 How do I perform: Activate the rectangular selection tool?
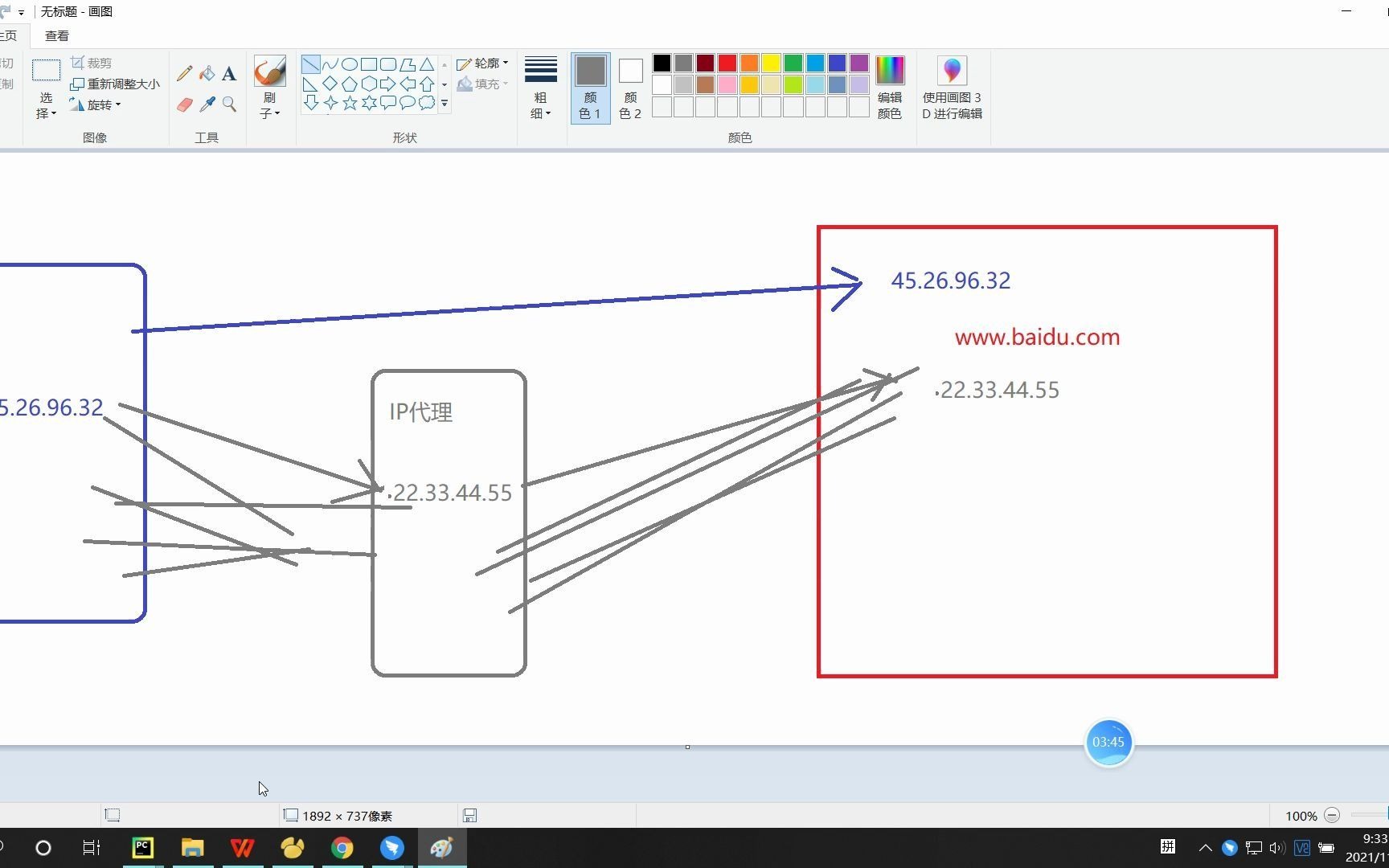(x=46, y=71)
